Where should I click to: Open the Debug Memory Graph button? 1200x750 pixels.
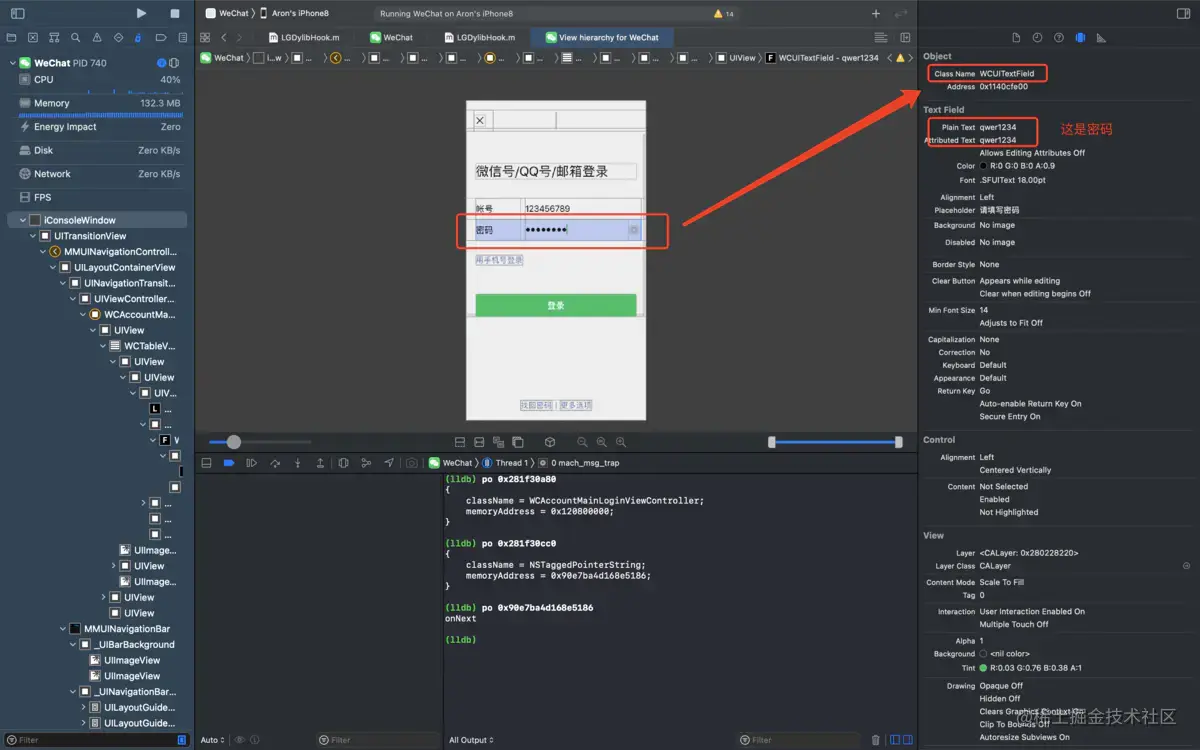click(x=366, y=463)
